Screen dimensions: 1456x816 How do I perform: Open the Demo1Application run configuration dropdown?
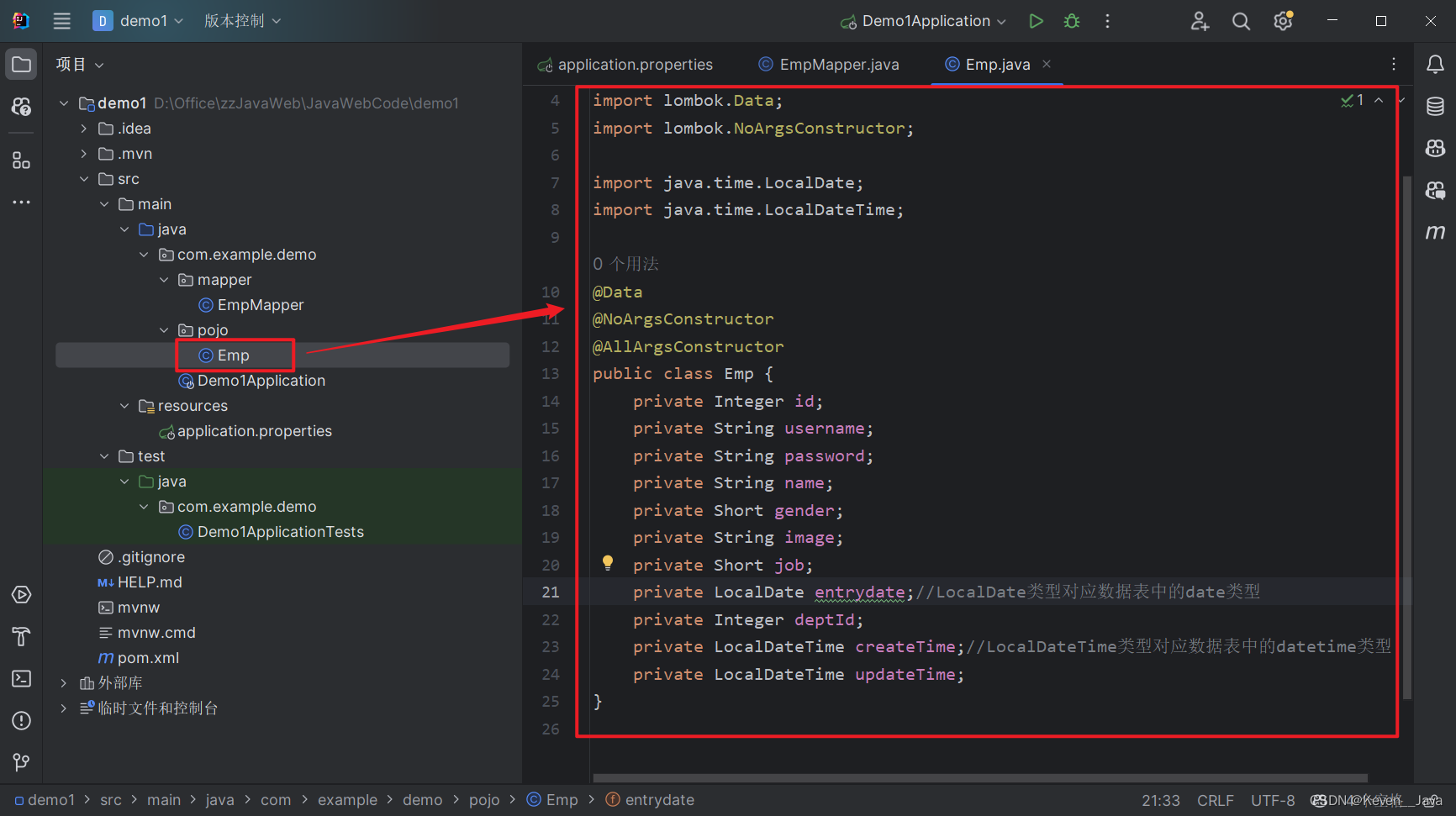click(923, 21)
